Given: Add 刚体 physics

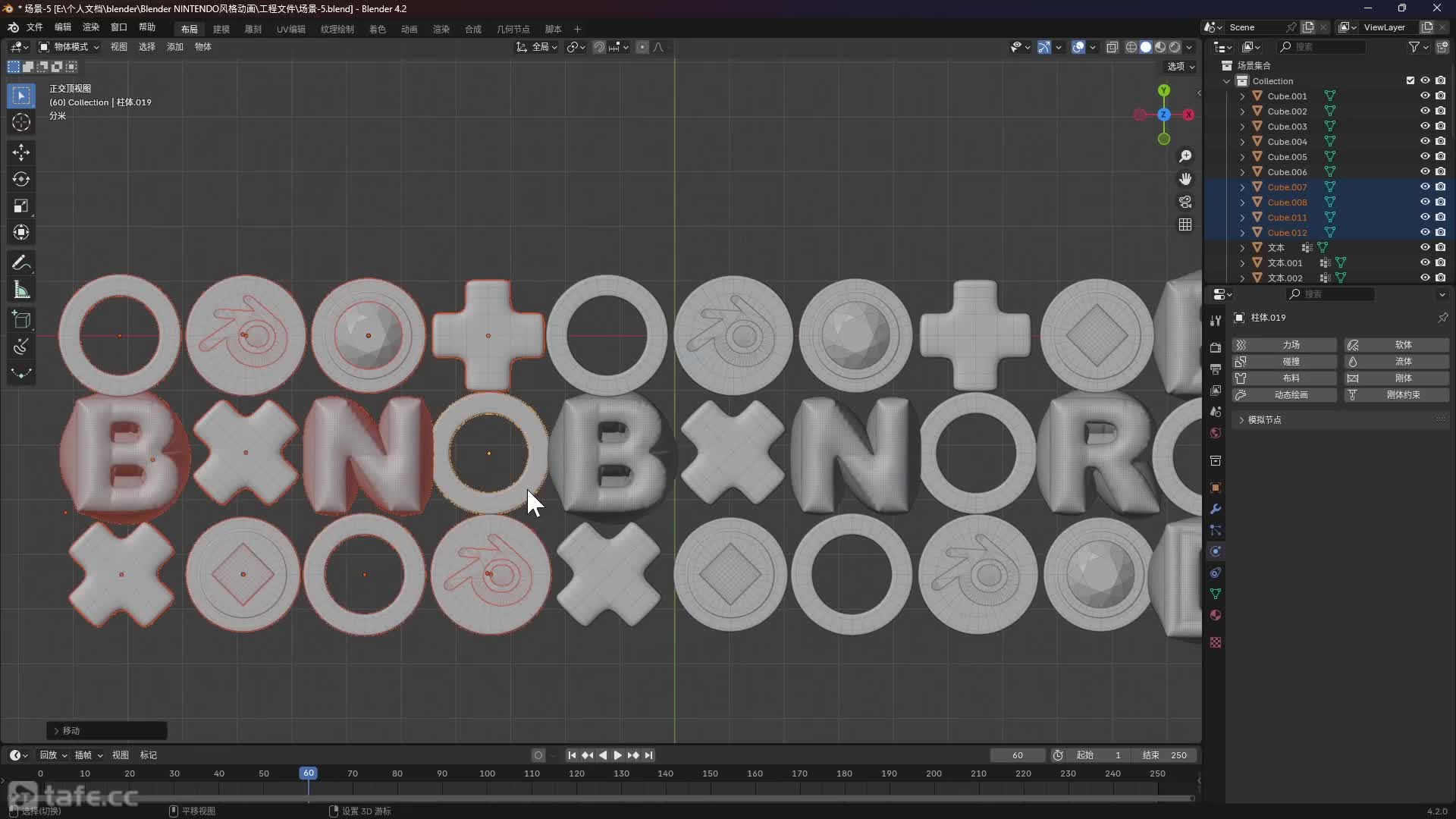Looking at the screenshot, I should pyautogui.click(x=1397, y=378).
